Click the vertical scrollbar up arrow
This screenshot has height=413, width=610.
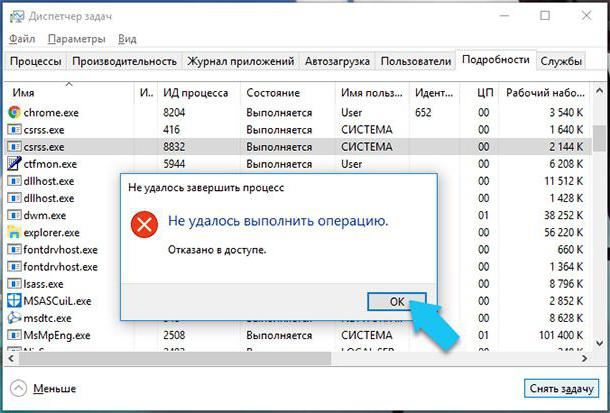[x=599, y=92]
